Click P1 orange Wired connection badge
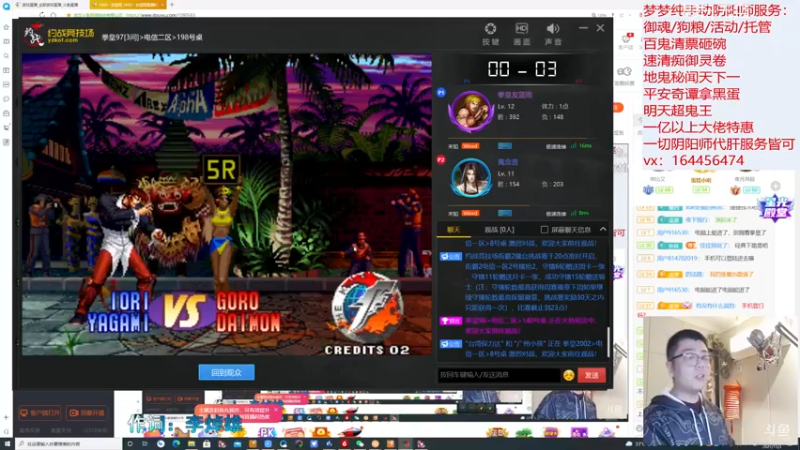 coord(470,146)
